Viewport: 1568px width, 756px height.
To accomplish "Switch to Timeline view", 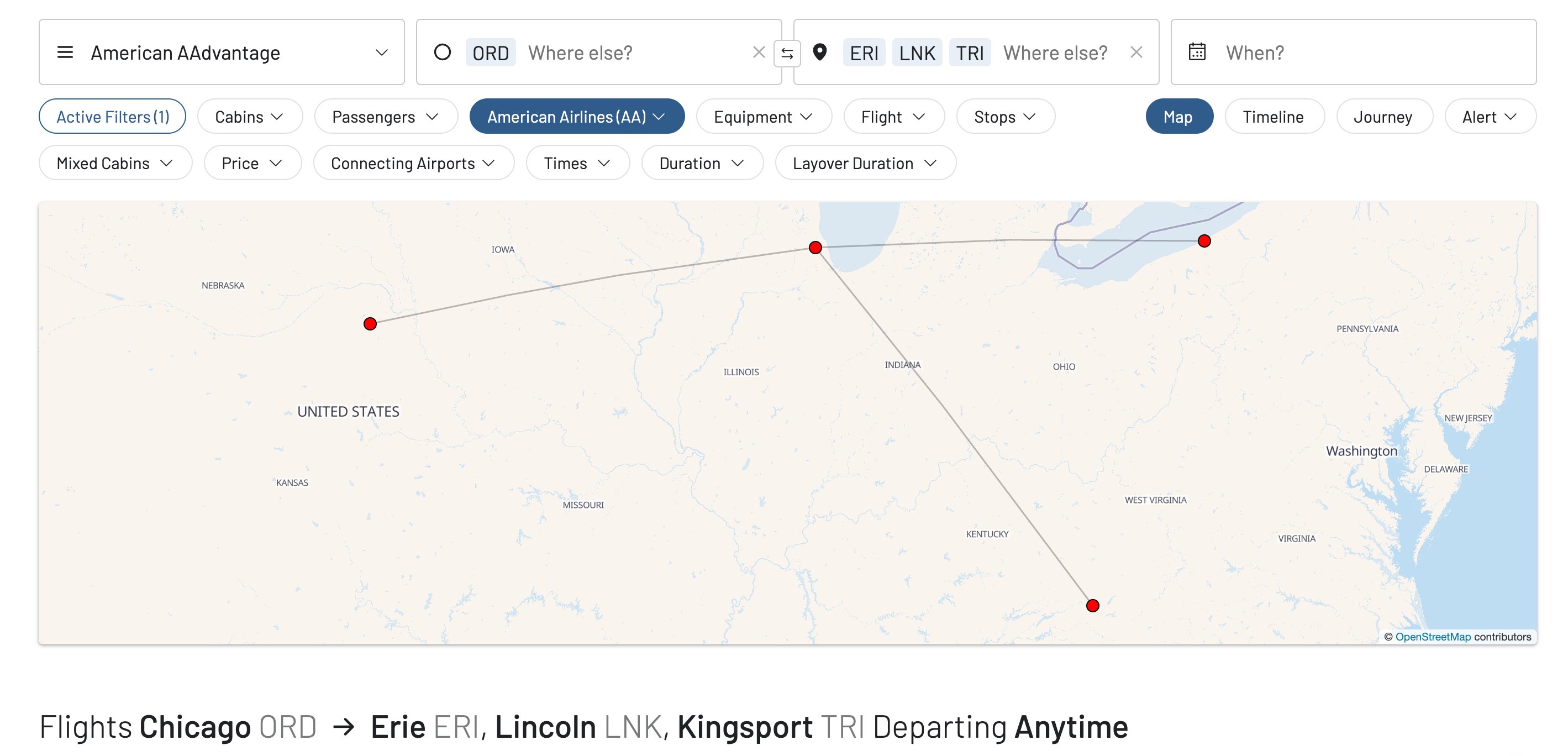I will coord(1274,116).
